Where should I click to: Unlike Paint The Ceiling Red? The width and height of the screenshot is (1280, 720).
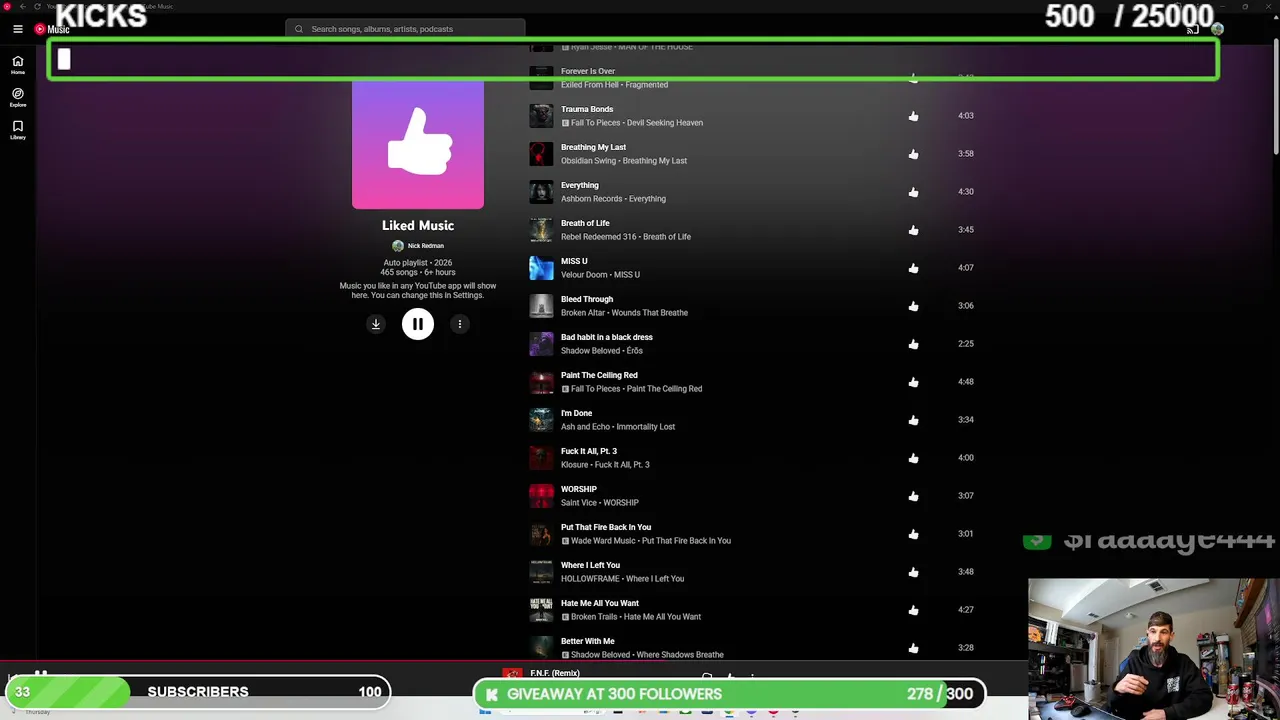pyautogui.click(x=913, y=382)
